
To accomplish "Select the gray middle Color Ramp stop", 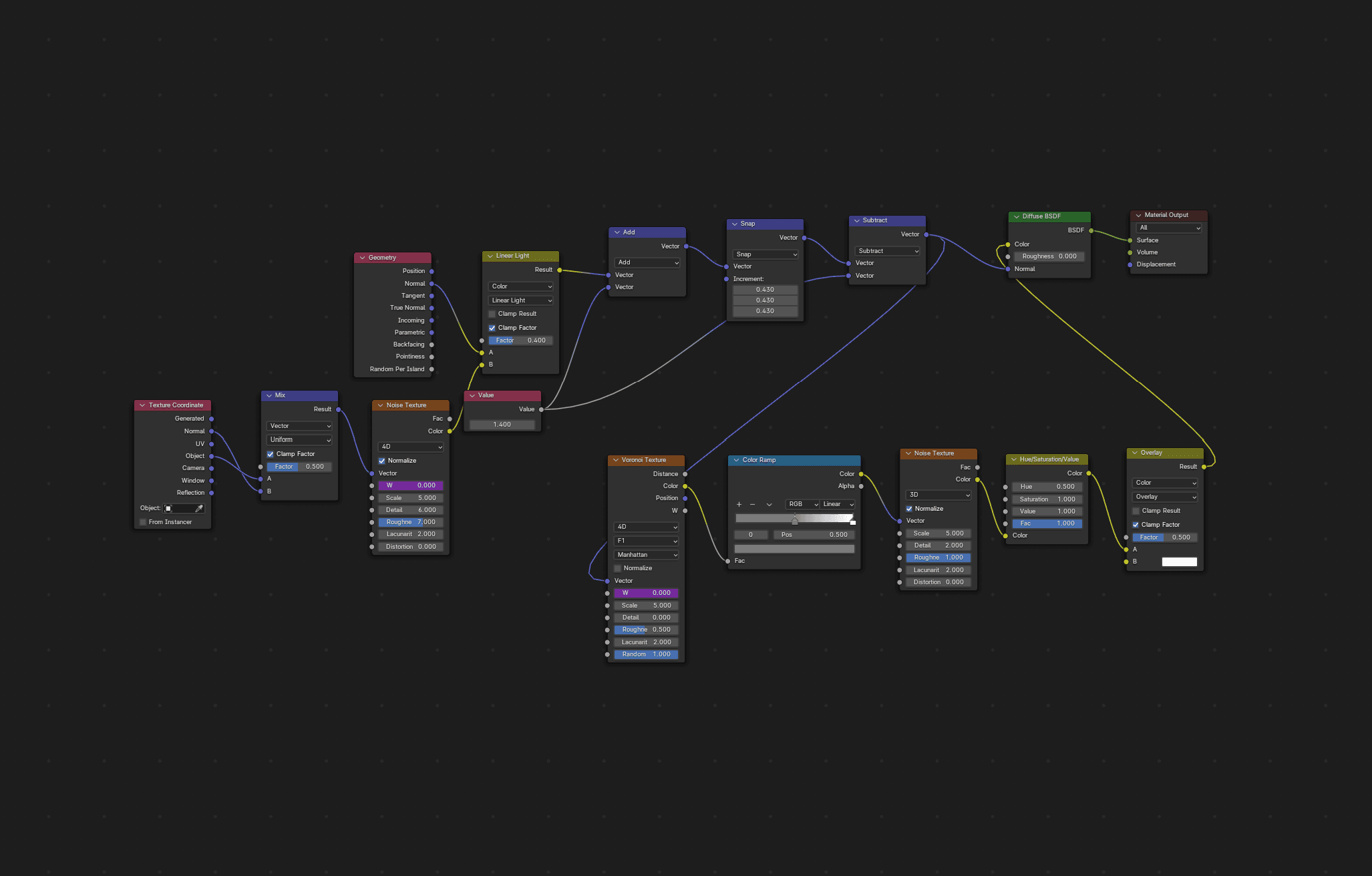I will [x=795, y=521].
